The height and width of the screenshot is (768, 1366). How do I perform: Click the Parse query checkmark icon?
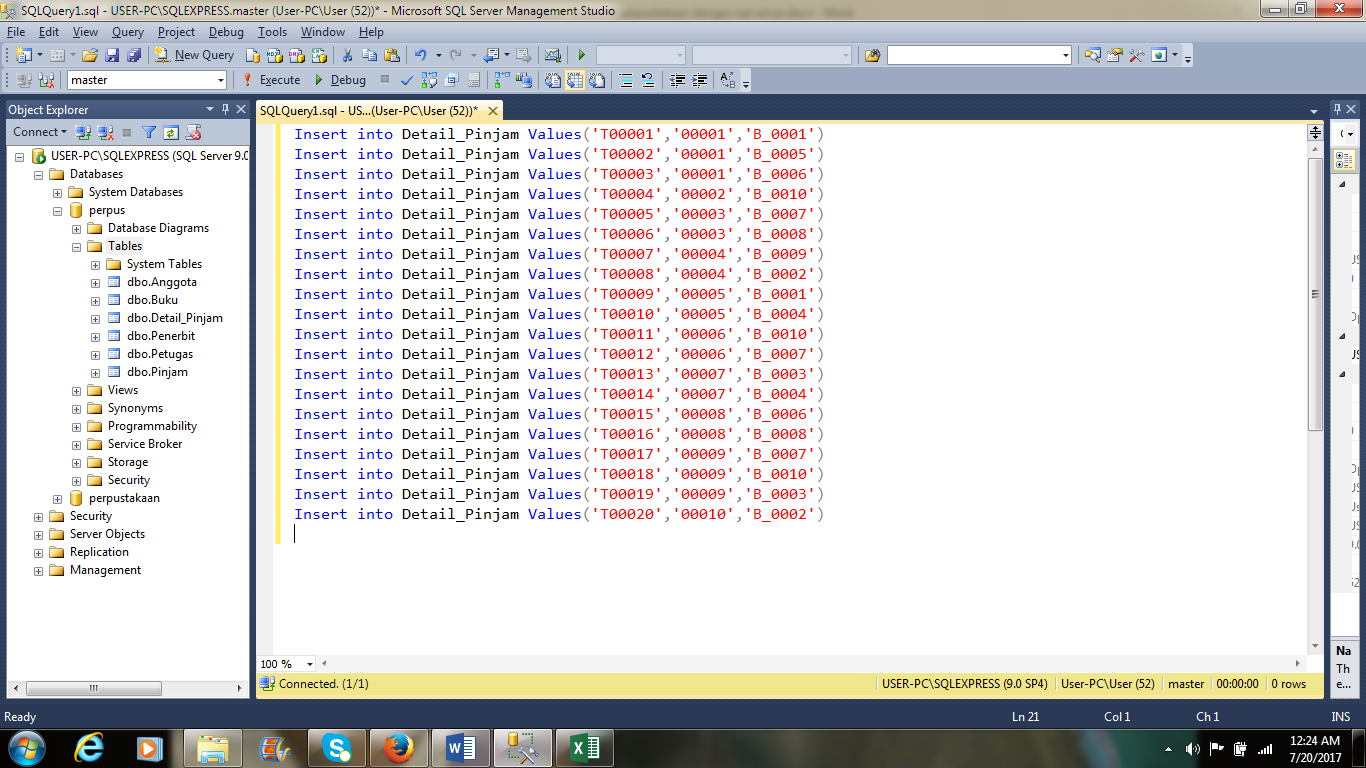[407, 80]
